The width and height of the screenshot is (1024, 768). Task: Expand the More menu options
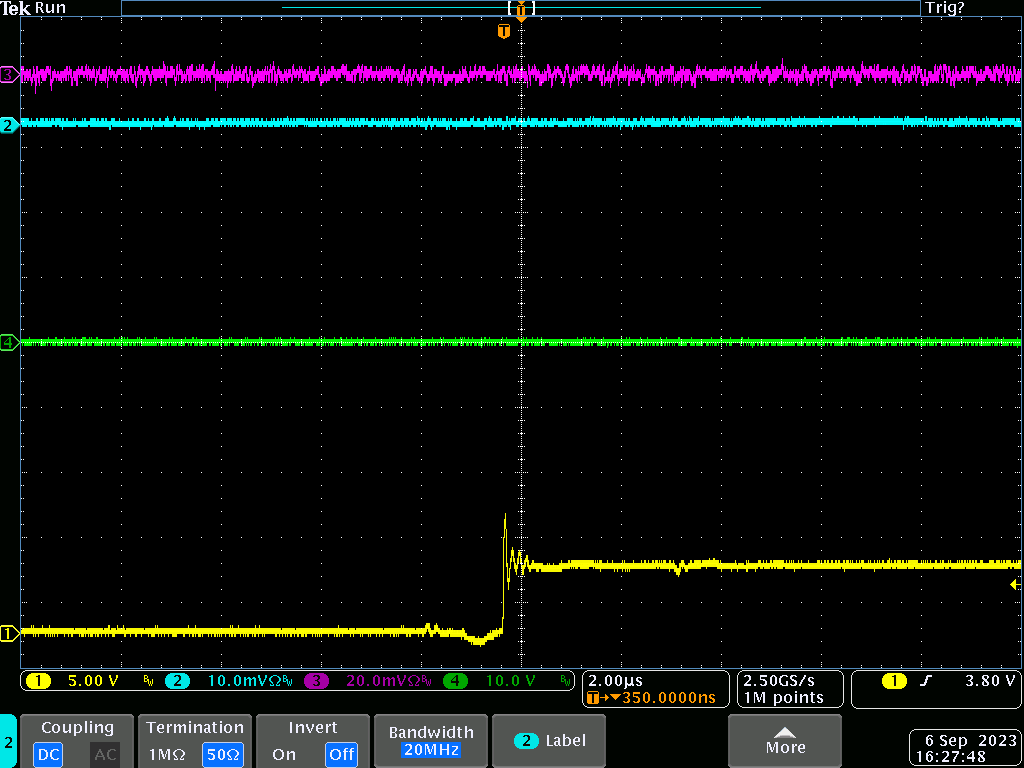(785, 741)
